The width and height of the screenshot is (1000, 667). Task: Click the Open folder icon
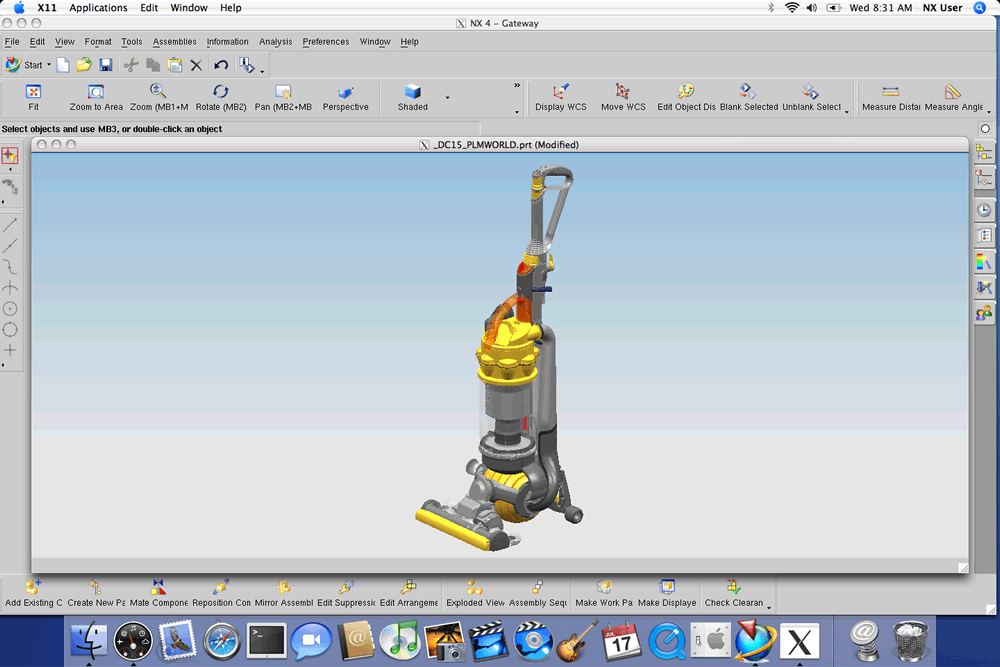(84, 64)
